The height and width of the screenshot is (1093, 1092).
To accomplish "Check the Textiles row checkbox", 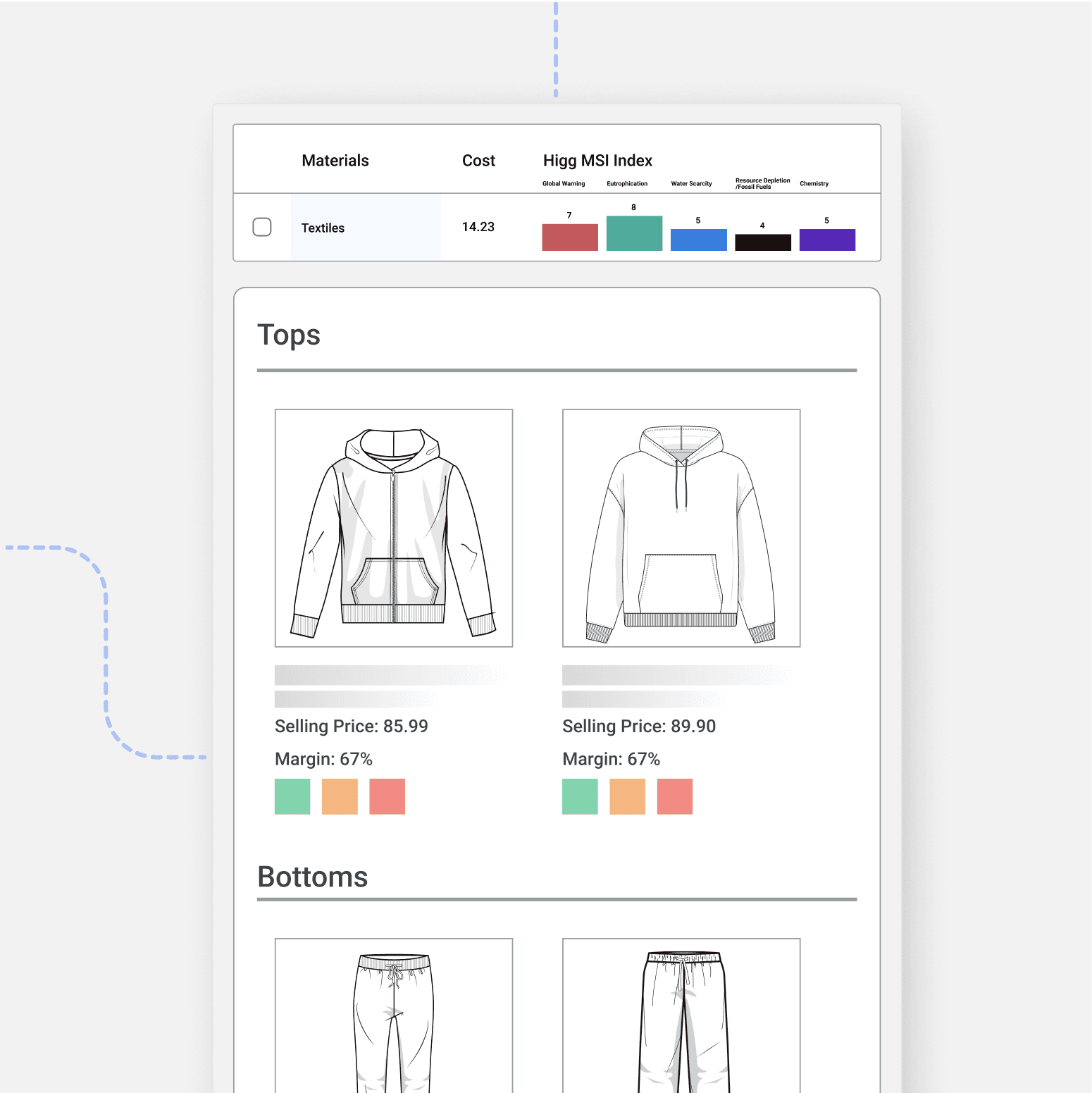I will point(262,227).
